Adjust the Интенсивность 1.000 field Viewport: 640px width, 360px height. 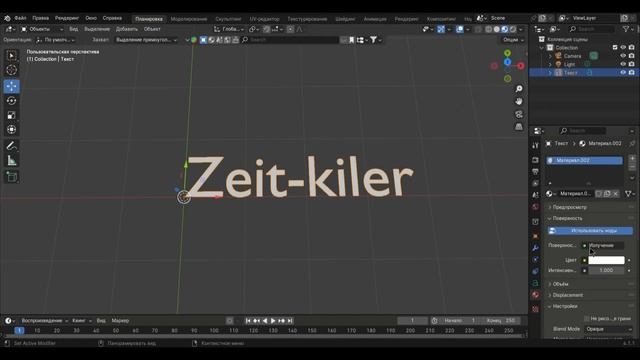(x=607, y=270)
